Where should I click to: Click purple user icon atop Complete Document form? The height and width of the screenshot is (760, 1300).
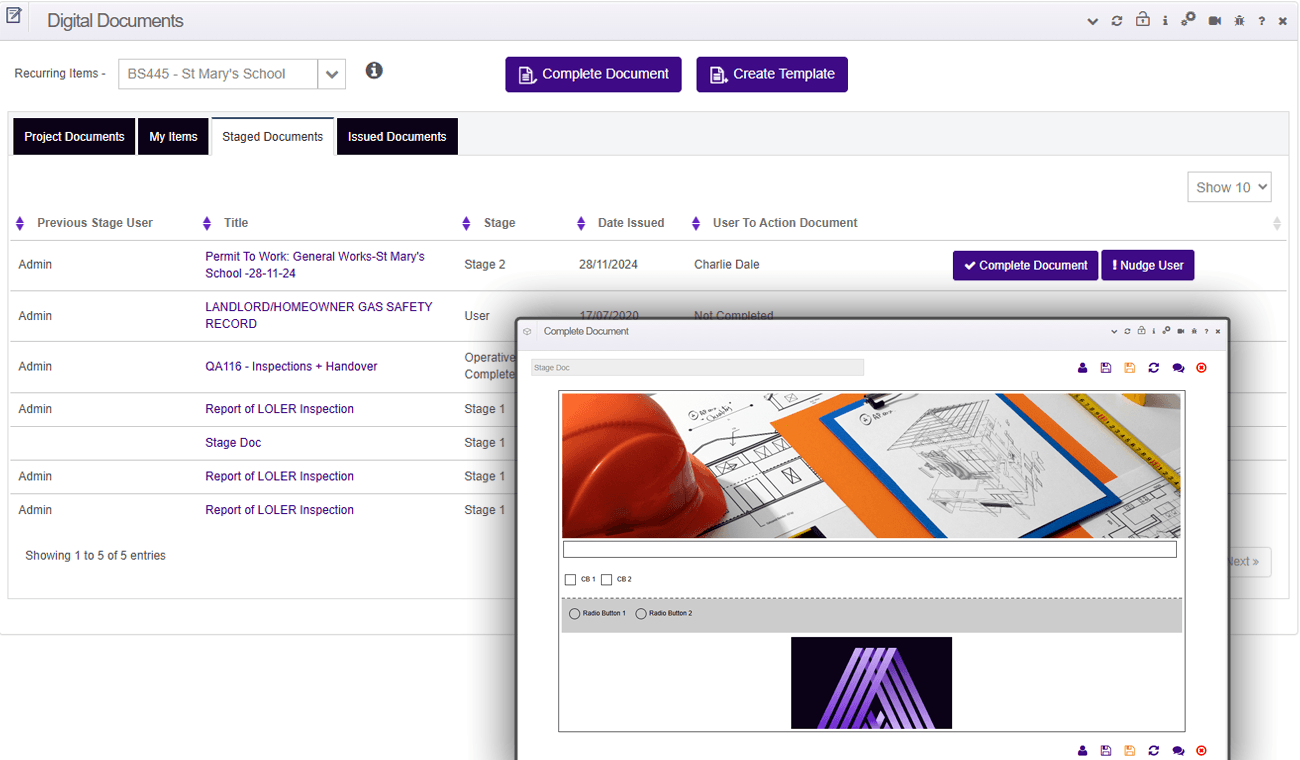click(1082, 368)
